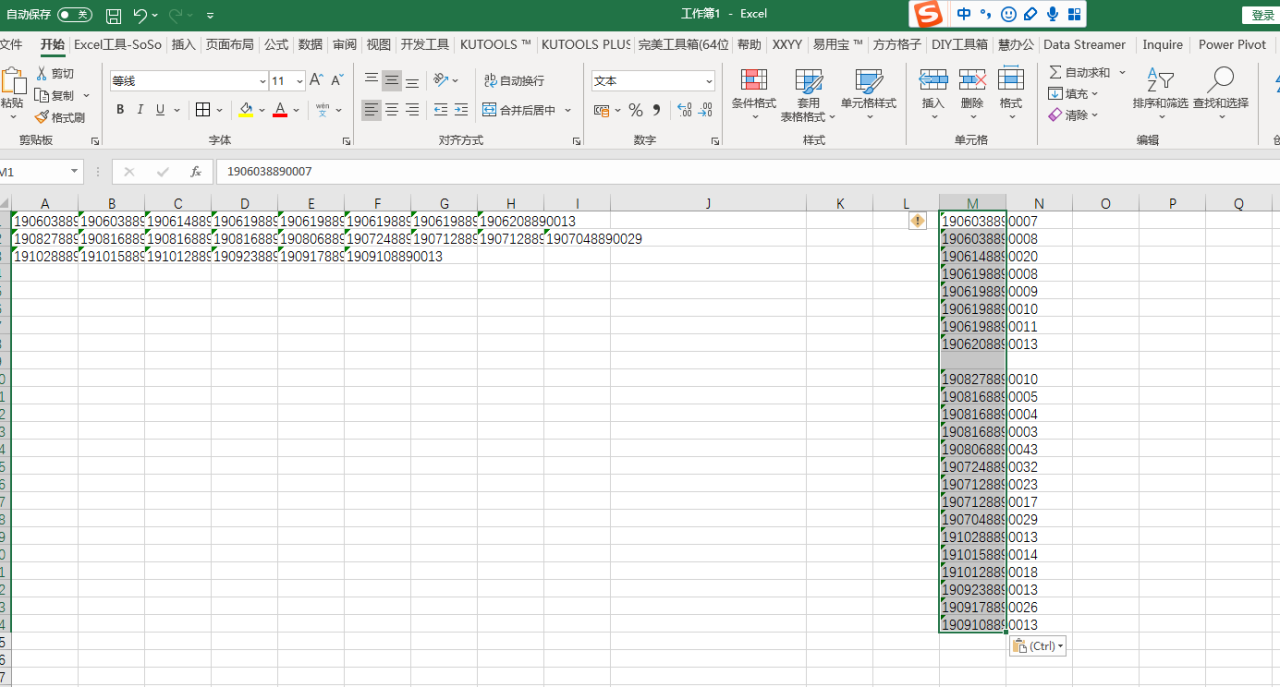The width and height of the screenshot is (1280, 687).
Task: Toggle bold formatting
Action: pyautogui.click(x=120, y=110)
